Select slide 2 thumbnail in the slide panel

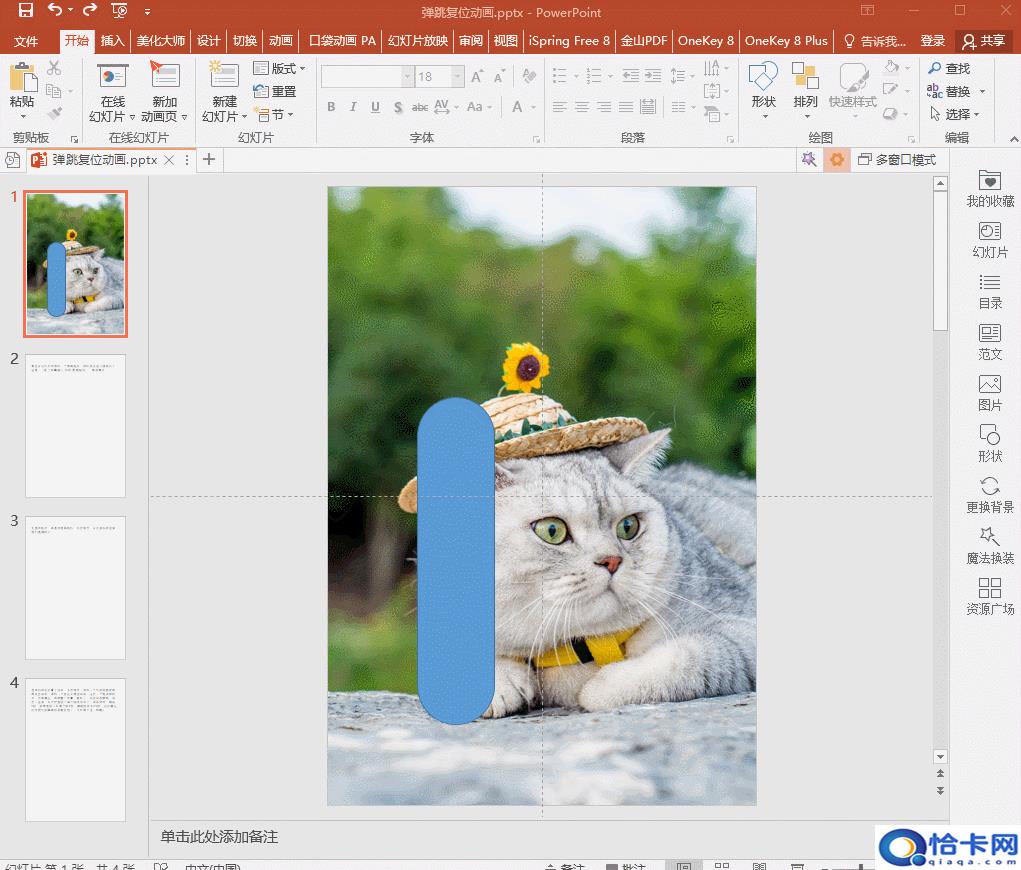(x=75, y=425)
